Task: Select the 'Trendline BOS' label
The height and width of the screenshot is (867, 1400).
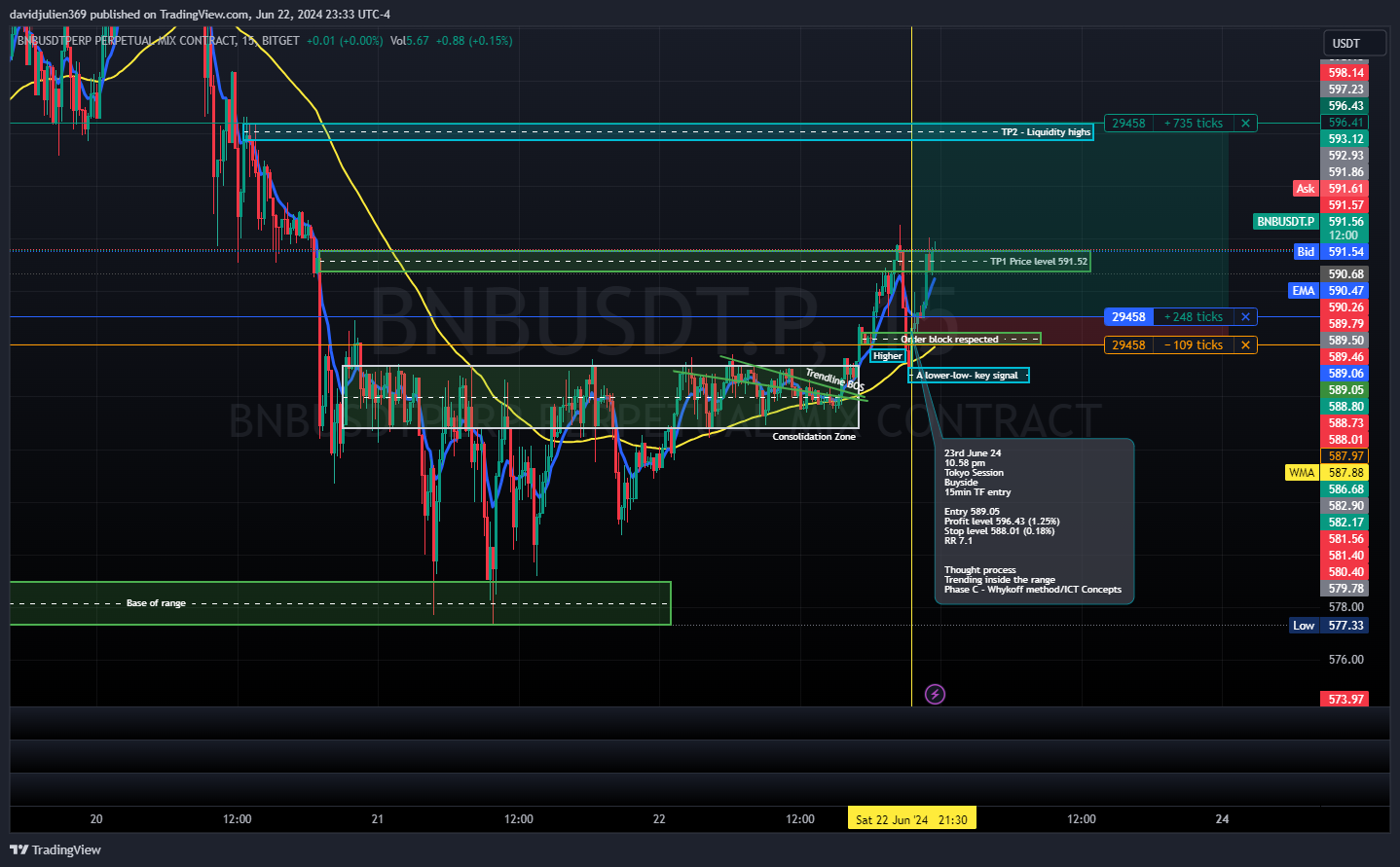Action: (834, 380)
